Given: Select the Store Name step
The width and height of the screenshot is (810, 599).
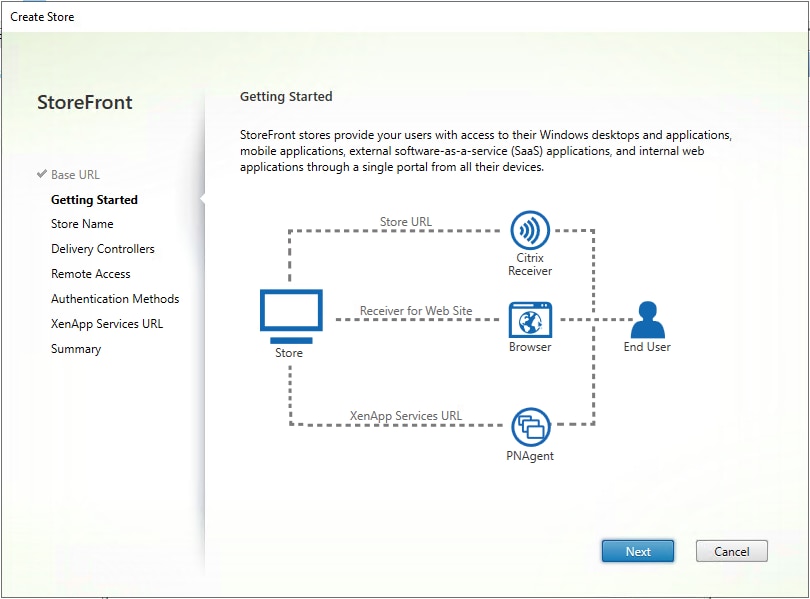Looking at the screenshot, I should click(x=82, y=223).
